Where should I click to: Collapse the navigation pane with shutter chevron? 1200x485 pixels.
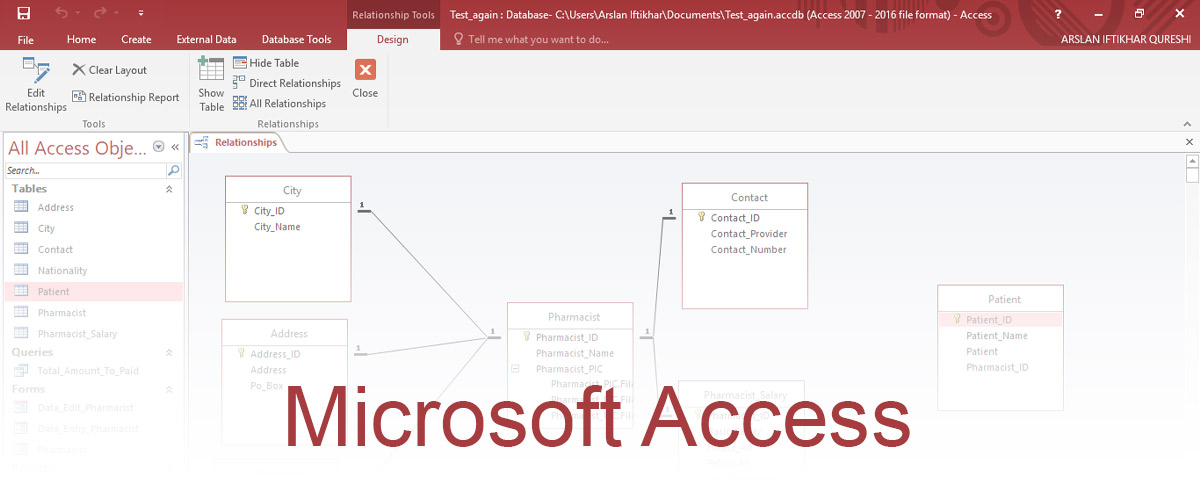point(175,147)
